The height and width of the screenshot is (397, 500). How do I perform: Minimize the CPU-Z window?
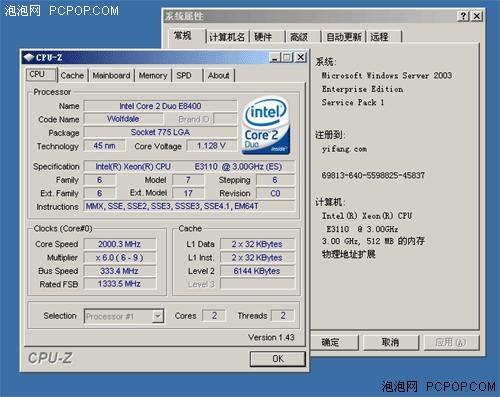tap(275, 57)
